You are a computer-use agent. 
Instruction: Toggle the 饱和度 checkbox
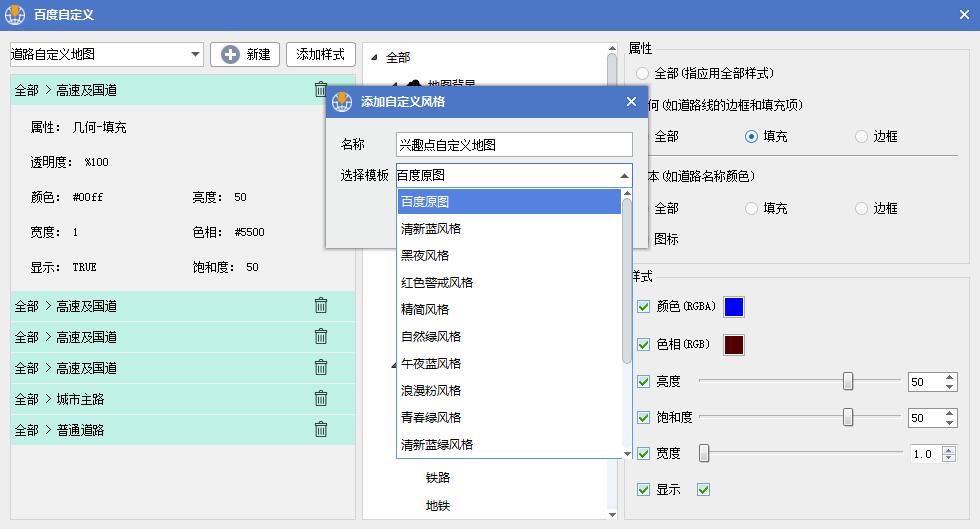[x=643, y=417]
